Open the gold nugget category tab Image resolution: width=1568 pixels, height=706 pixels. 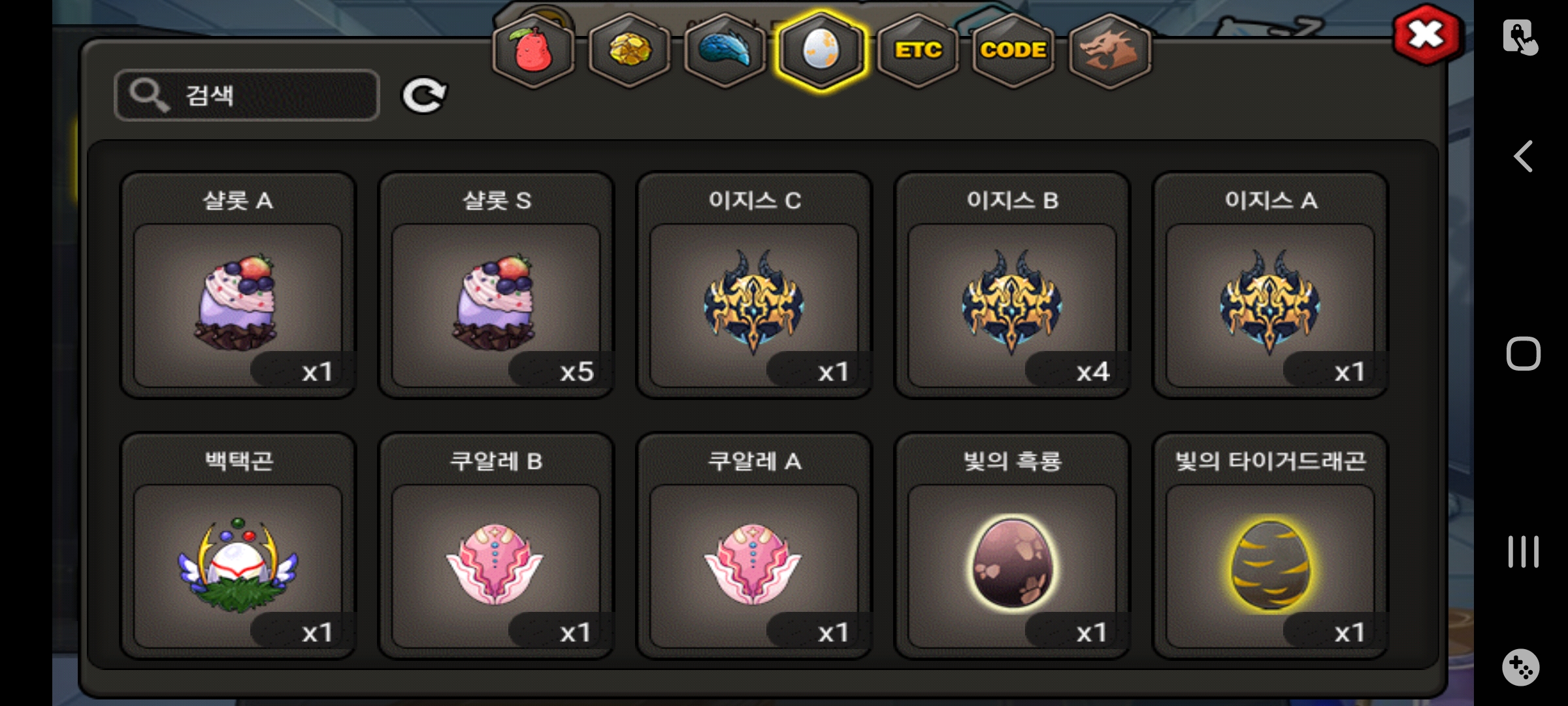pyautogui.click(x=629, y=51)
